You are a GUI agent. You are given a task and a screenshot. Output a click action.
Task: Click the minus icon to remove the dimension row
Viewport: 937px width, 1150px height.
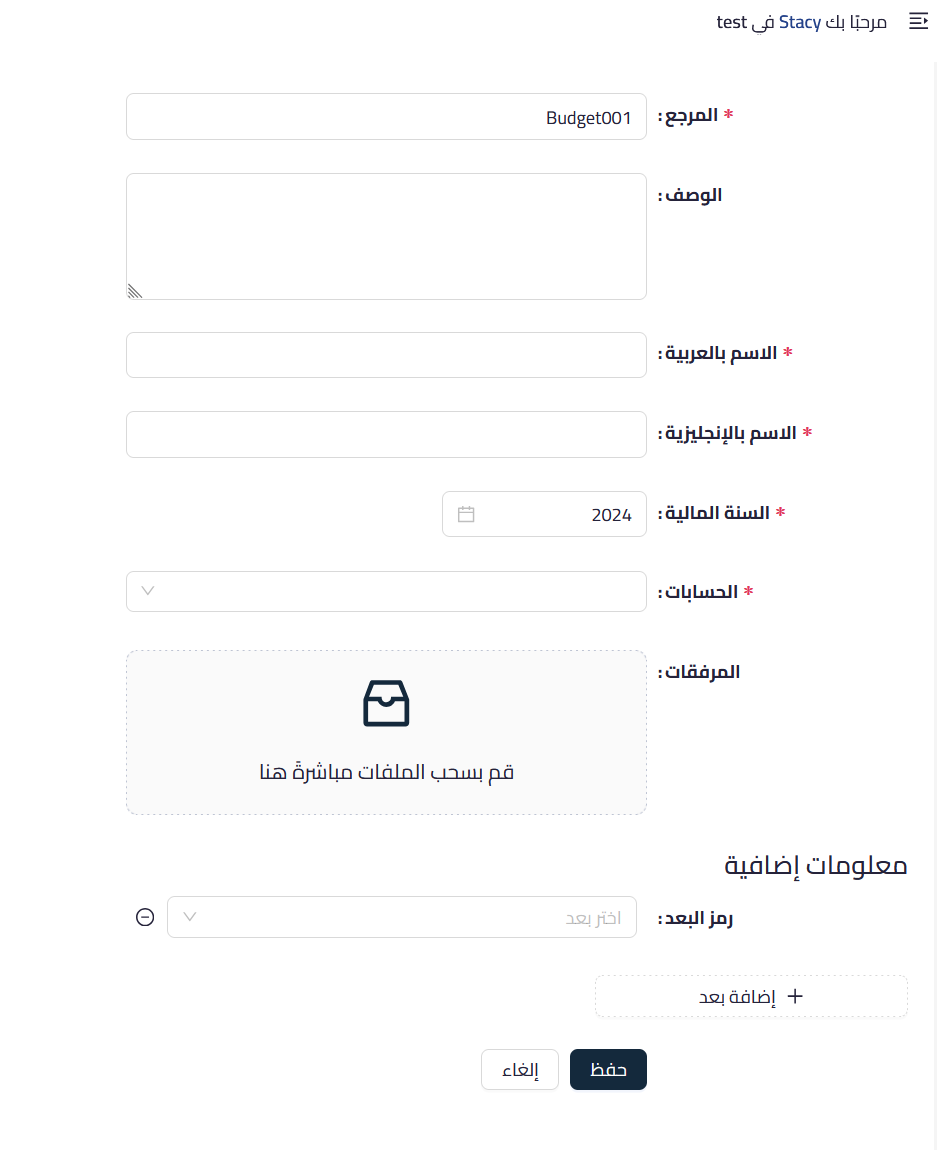tap(145, 916)
